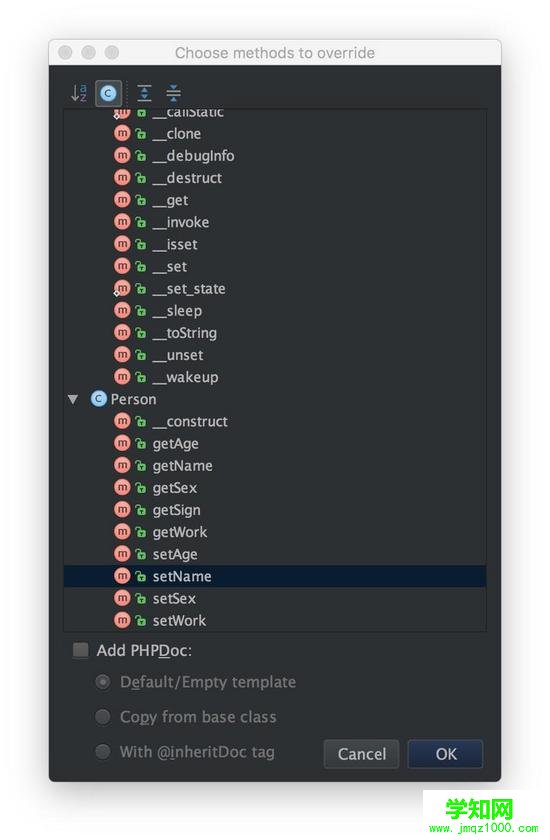Collapse the Person tree node
The image size is (550, 840).
(x=73, y=399)
